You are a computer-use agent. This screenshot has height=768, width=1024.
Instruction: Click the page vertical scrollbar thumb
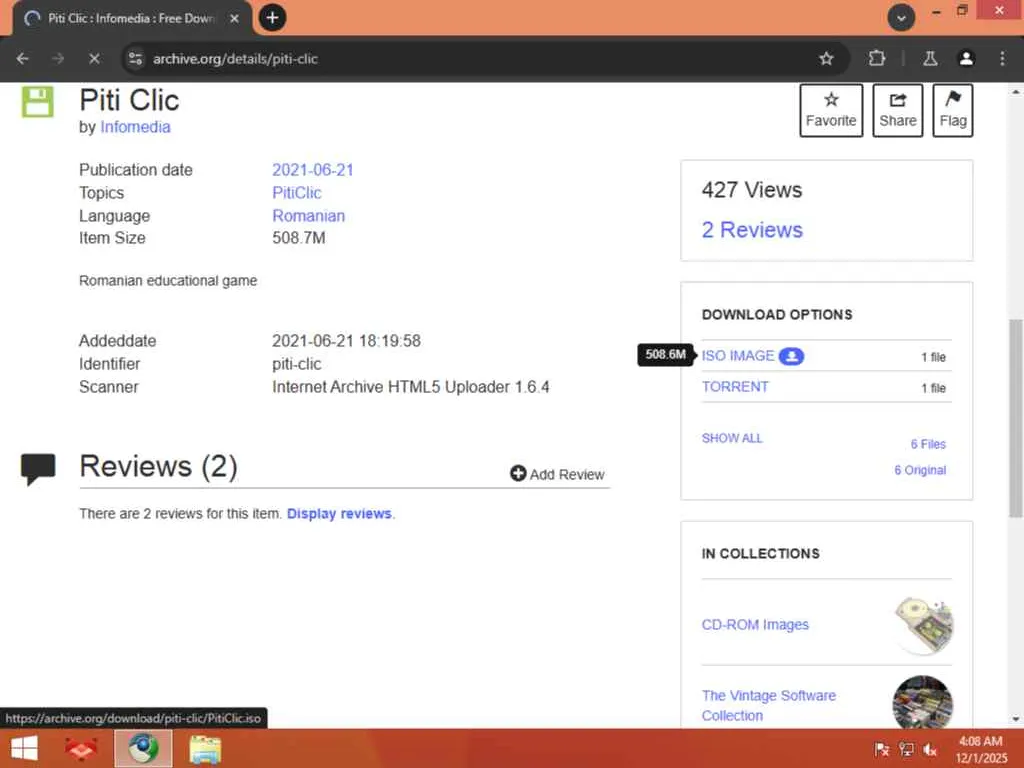[x=1016, y=418]
